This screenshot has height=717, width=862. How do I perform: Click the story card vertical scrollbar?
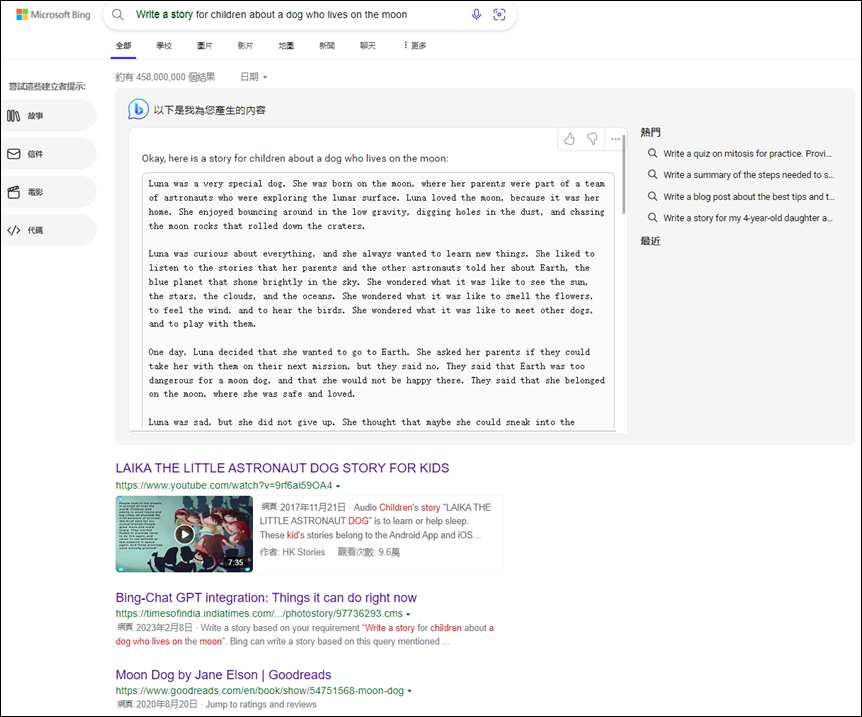point(623,175)
